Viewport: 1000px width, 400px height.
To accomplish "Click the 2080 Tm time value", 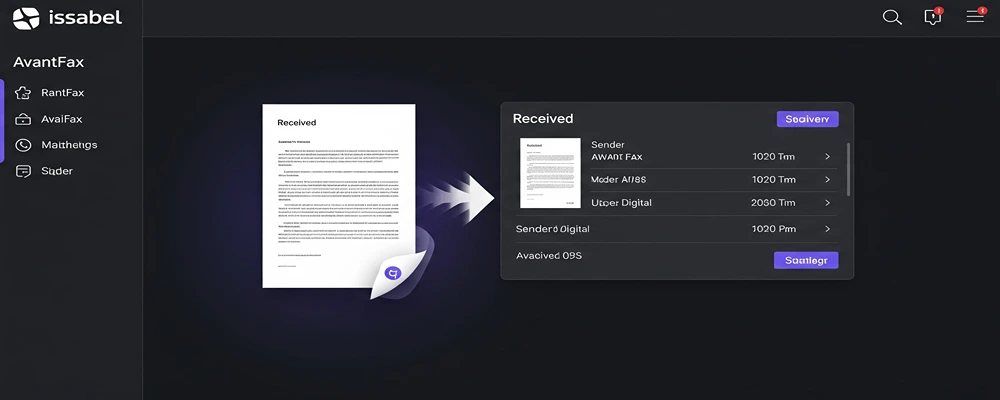I will pyautogui.click(x=774, y=203).
